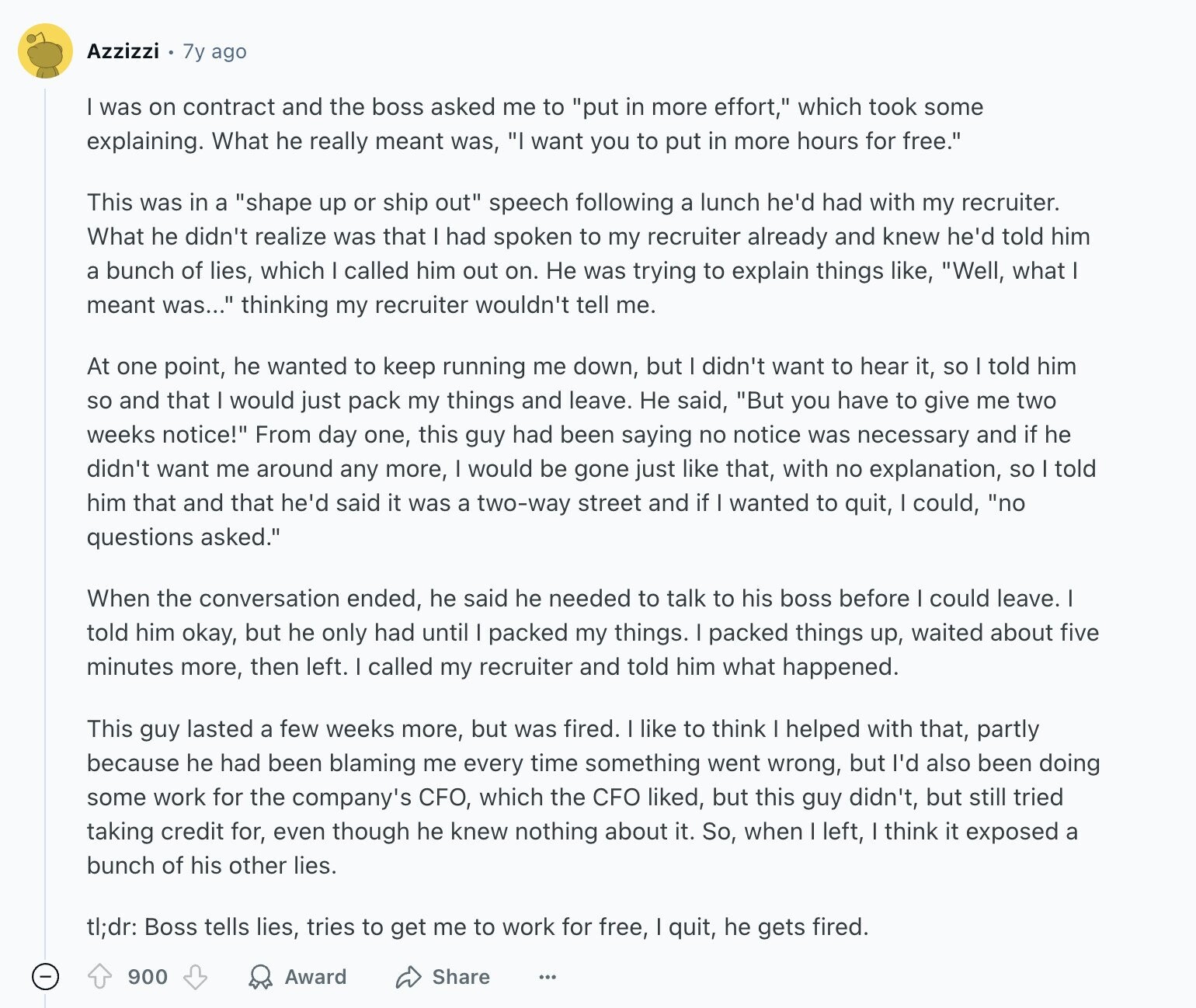Click the 900 vote score count
Screen dimensions: 1196x1008
click(148, 976)
